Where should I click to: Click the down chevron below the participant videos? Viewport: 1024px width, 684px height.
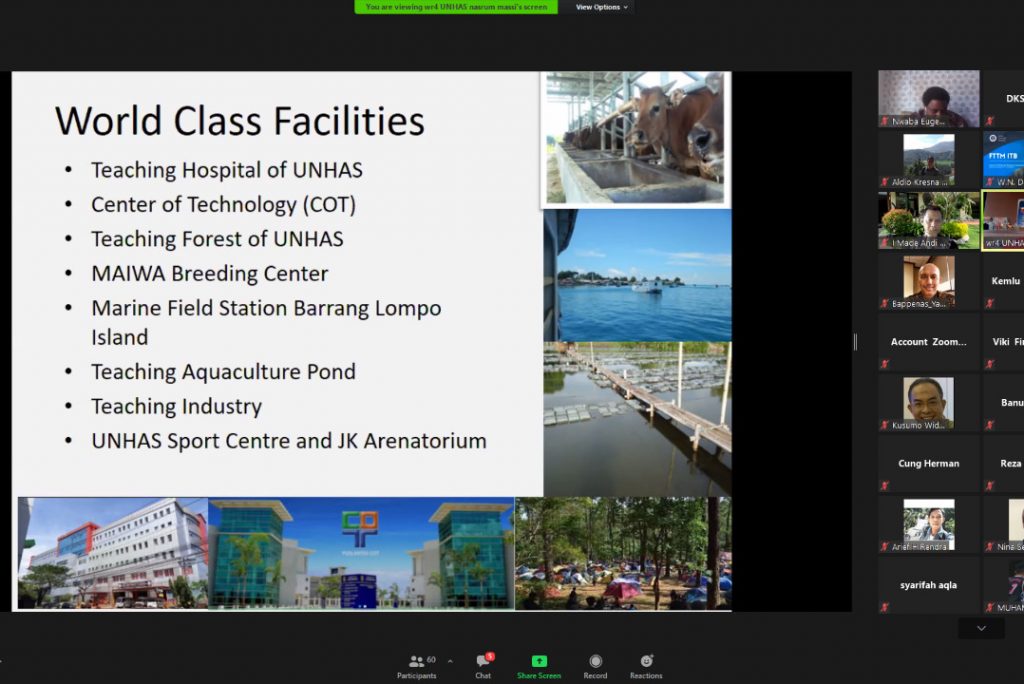[x=981, y=627]
